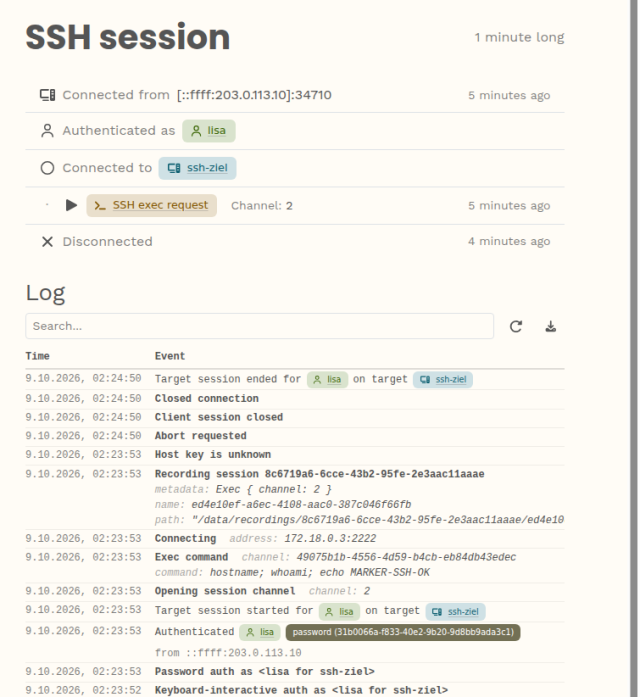Viewport: 640px width, 697px height.
Task: Click the Time column header
Action: point(37,356)
